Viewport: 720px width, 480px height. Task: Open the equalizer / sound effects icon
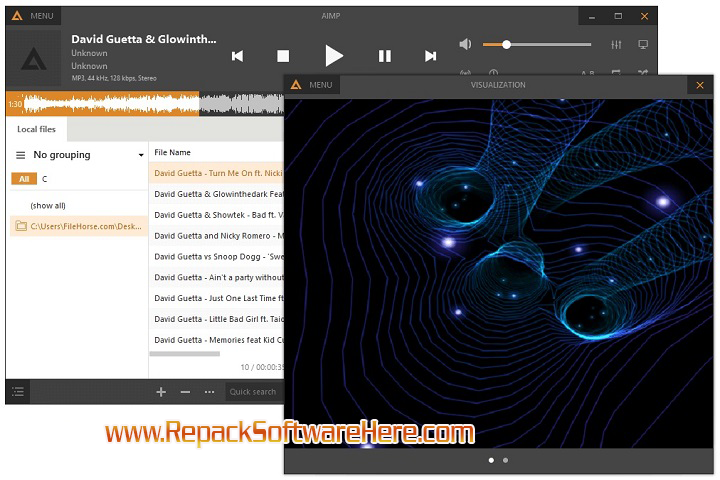point(616,45)
